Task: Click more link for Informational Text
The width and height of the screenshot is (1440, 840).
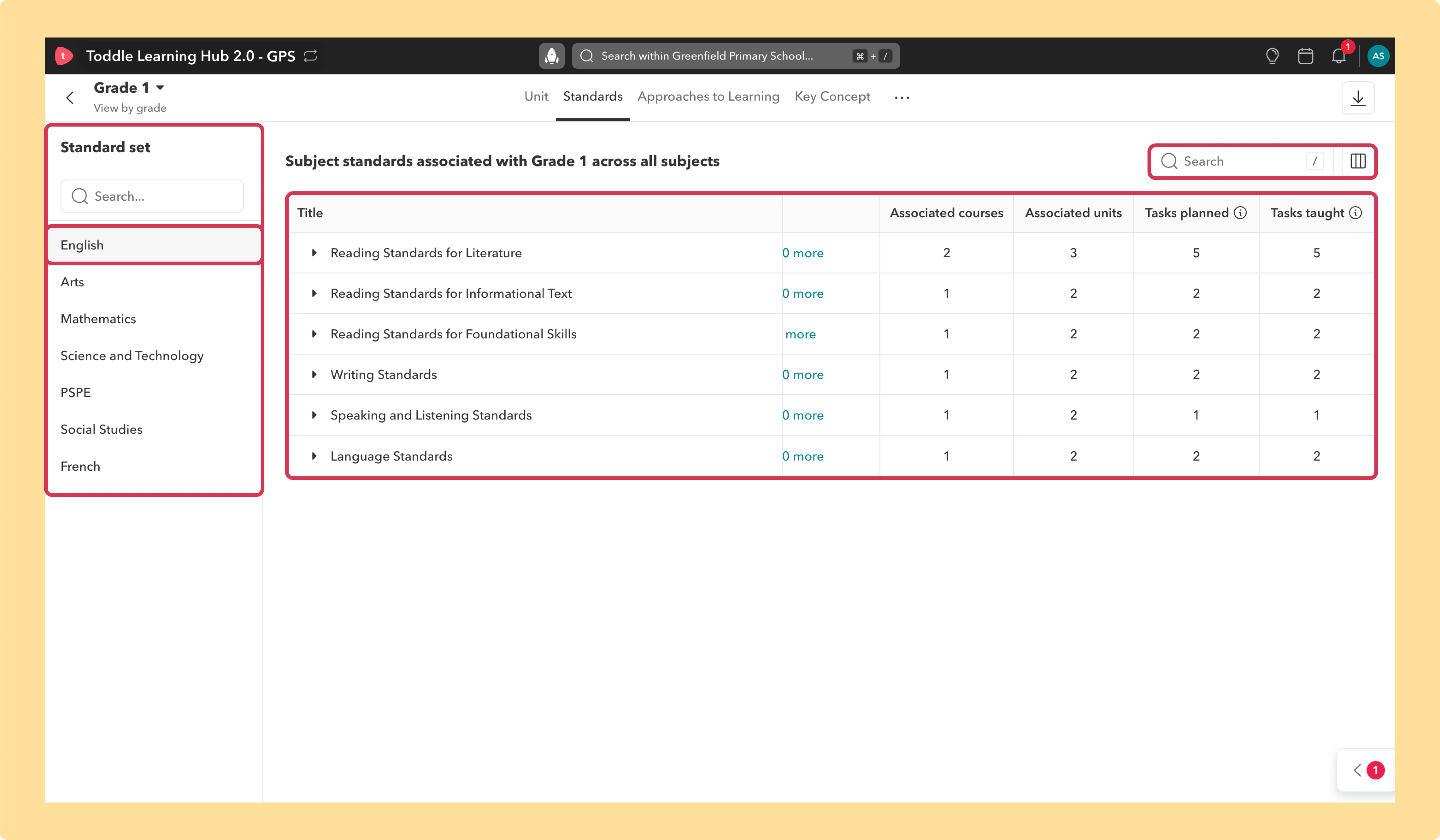Action: pyautogui.click(x=803, y=294)
